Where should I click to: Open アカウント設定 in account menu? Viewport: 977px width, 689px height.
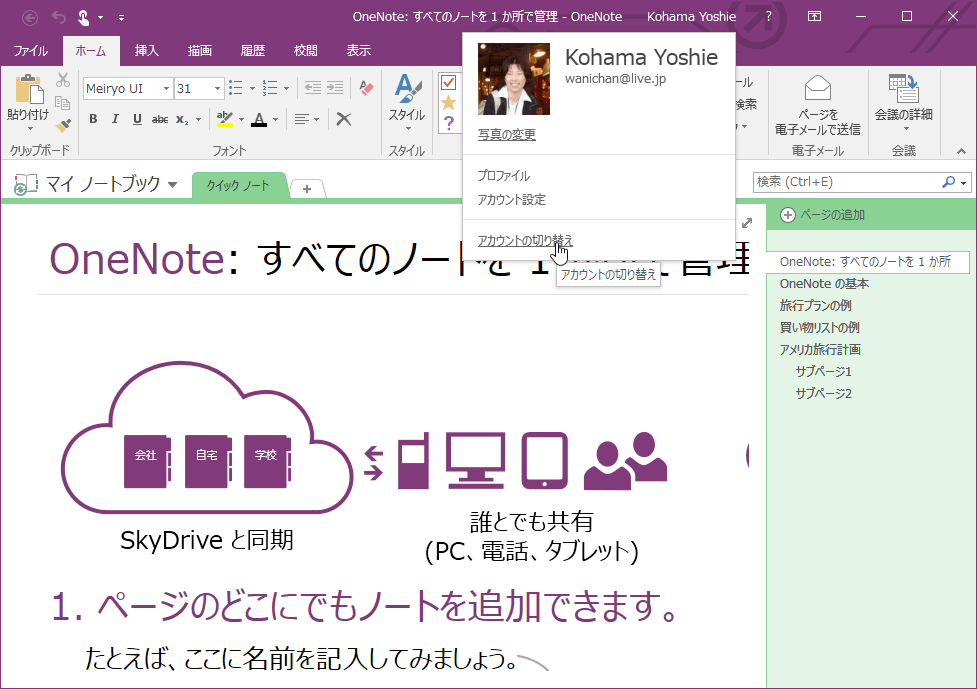(x=512, y=199)
